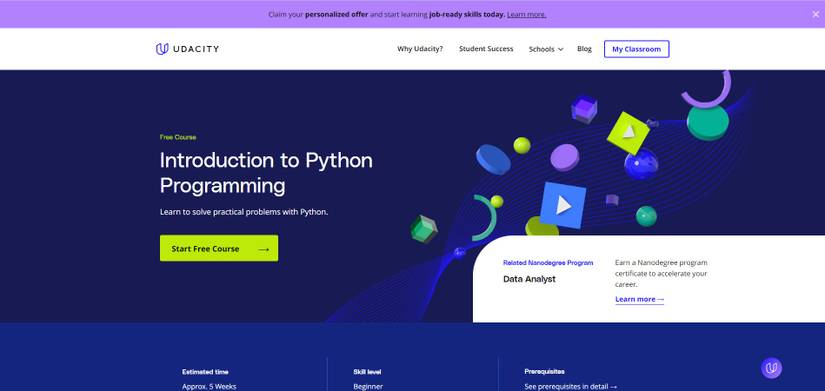
Task: Click the Start Free Course button
Action: click(x=219, y=248)
